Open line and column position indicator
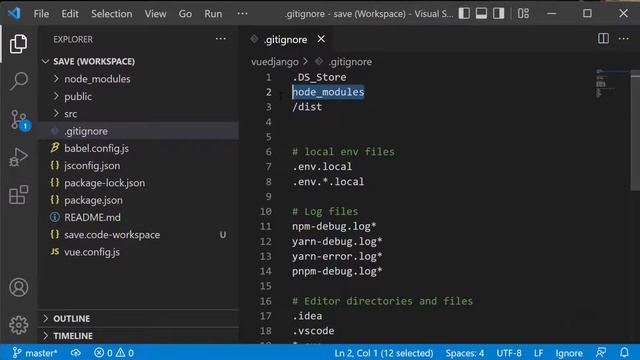This screenshot has height=360, width=640. point(384,353)
